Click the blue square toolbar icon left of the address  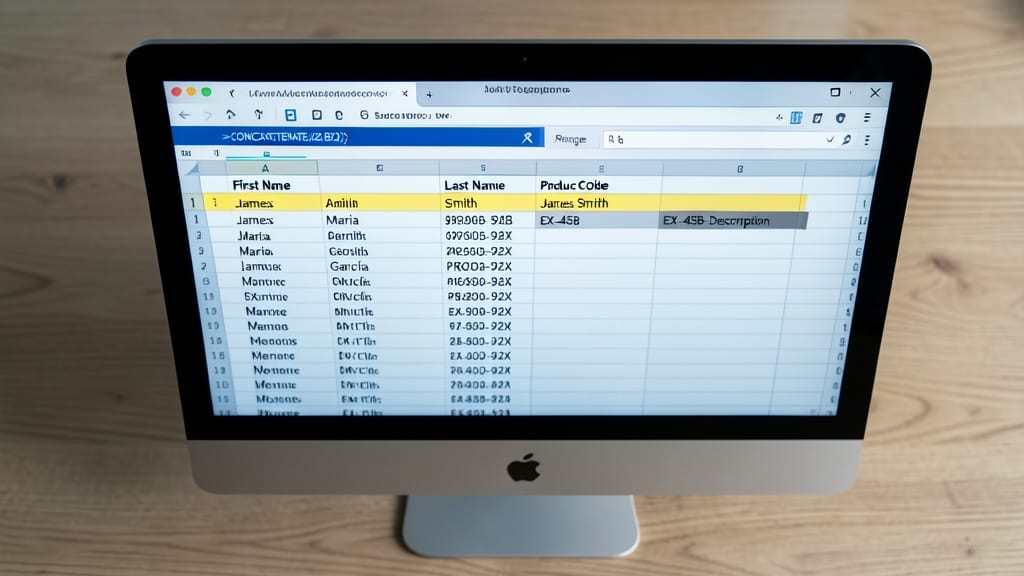(291, 116)
